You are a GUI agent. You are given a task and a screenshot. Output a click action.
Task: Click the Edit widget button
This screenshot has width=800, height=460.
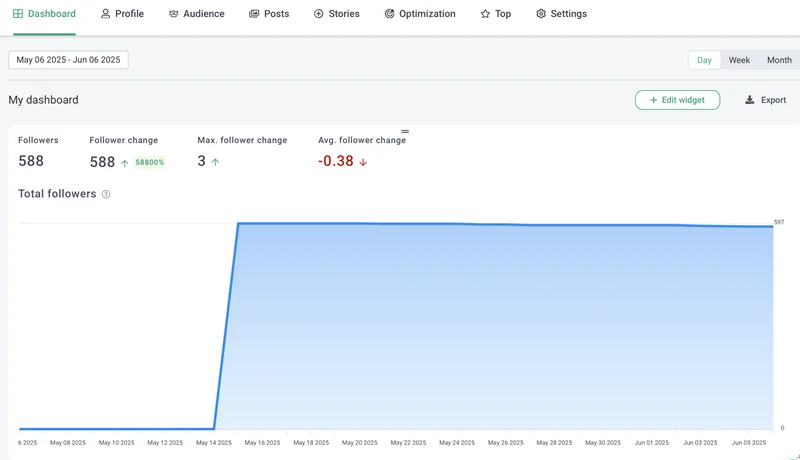678,100
